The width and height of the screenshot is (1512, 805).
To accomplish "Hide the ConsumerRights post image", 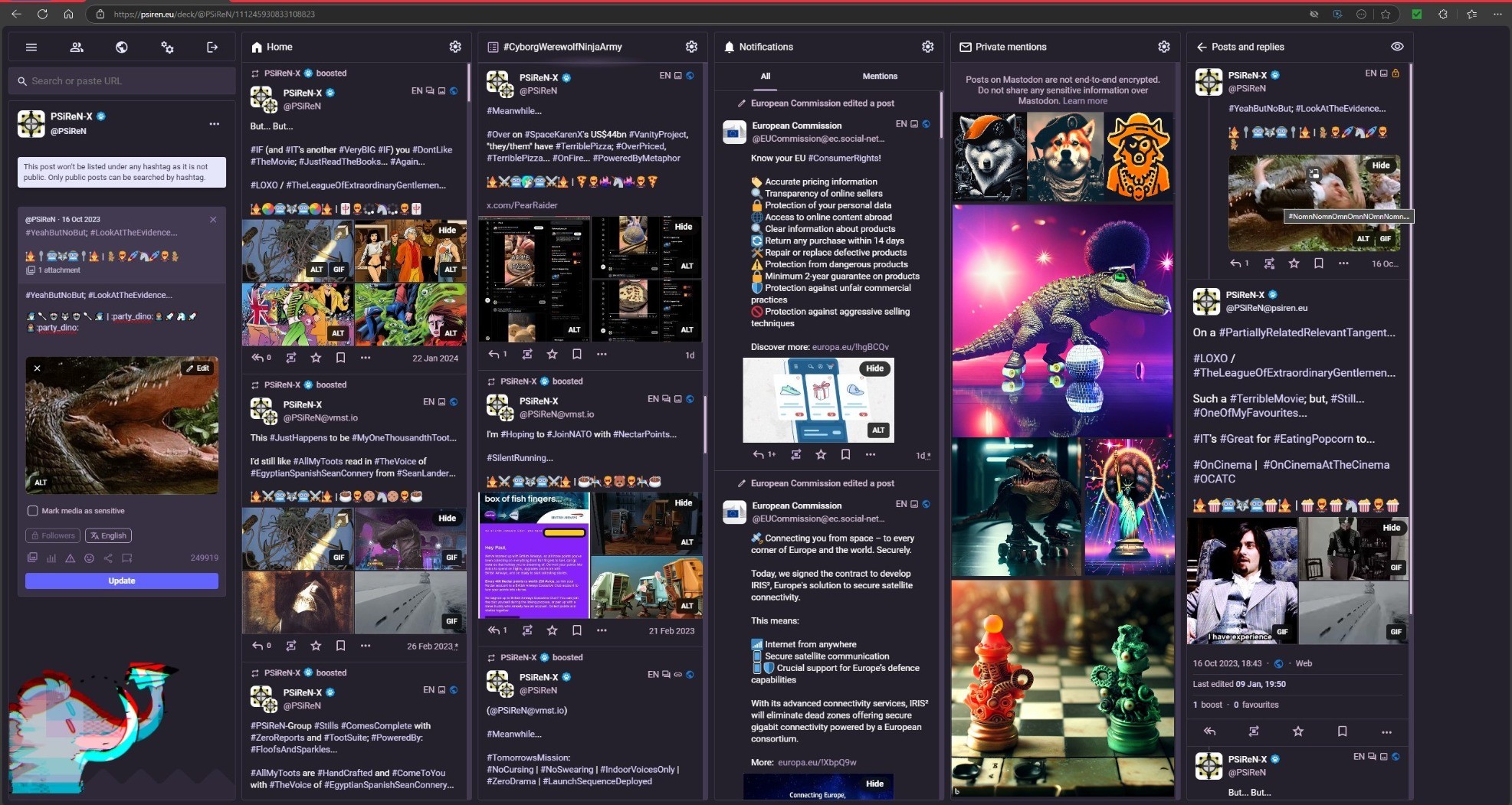I will point(874,368).
